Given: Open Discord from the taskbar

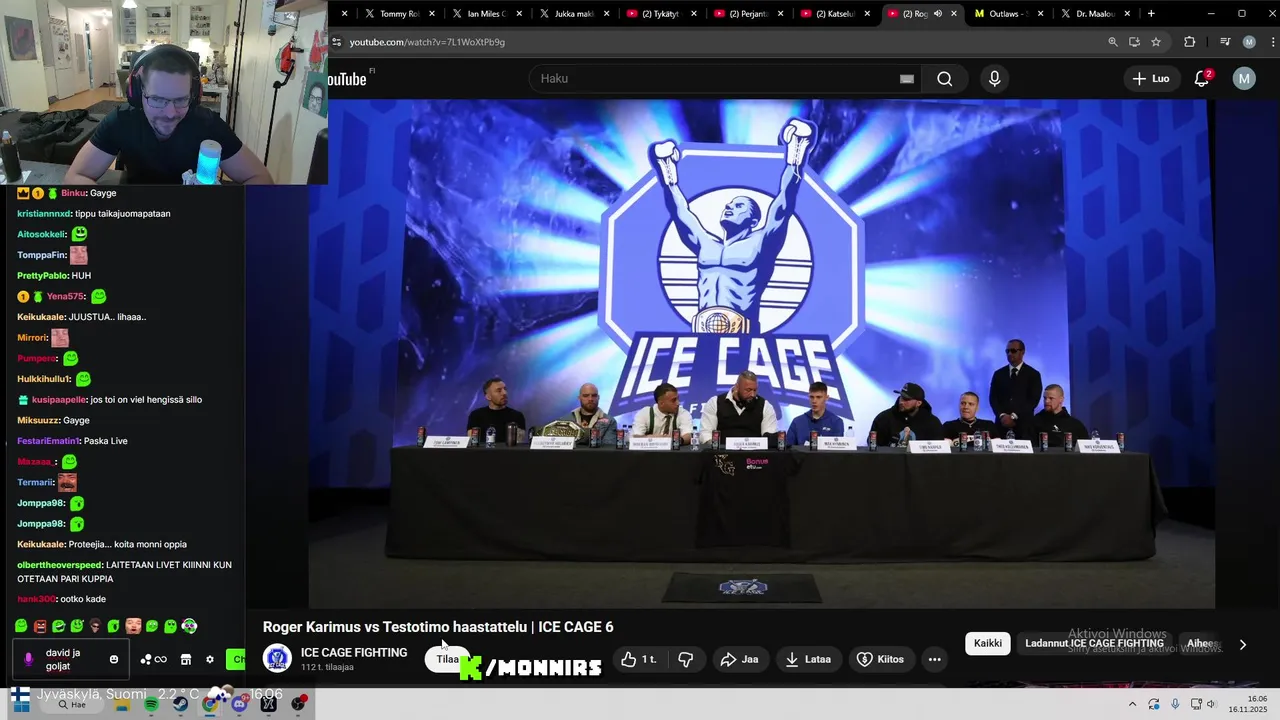Looking at the screenshot, I should [239, 704].
